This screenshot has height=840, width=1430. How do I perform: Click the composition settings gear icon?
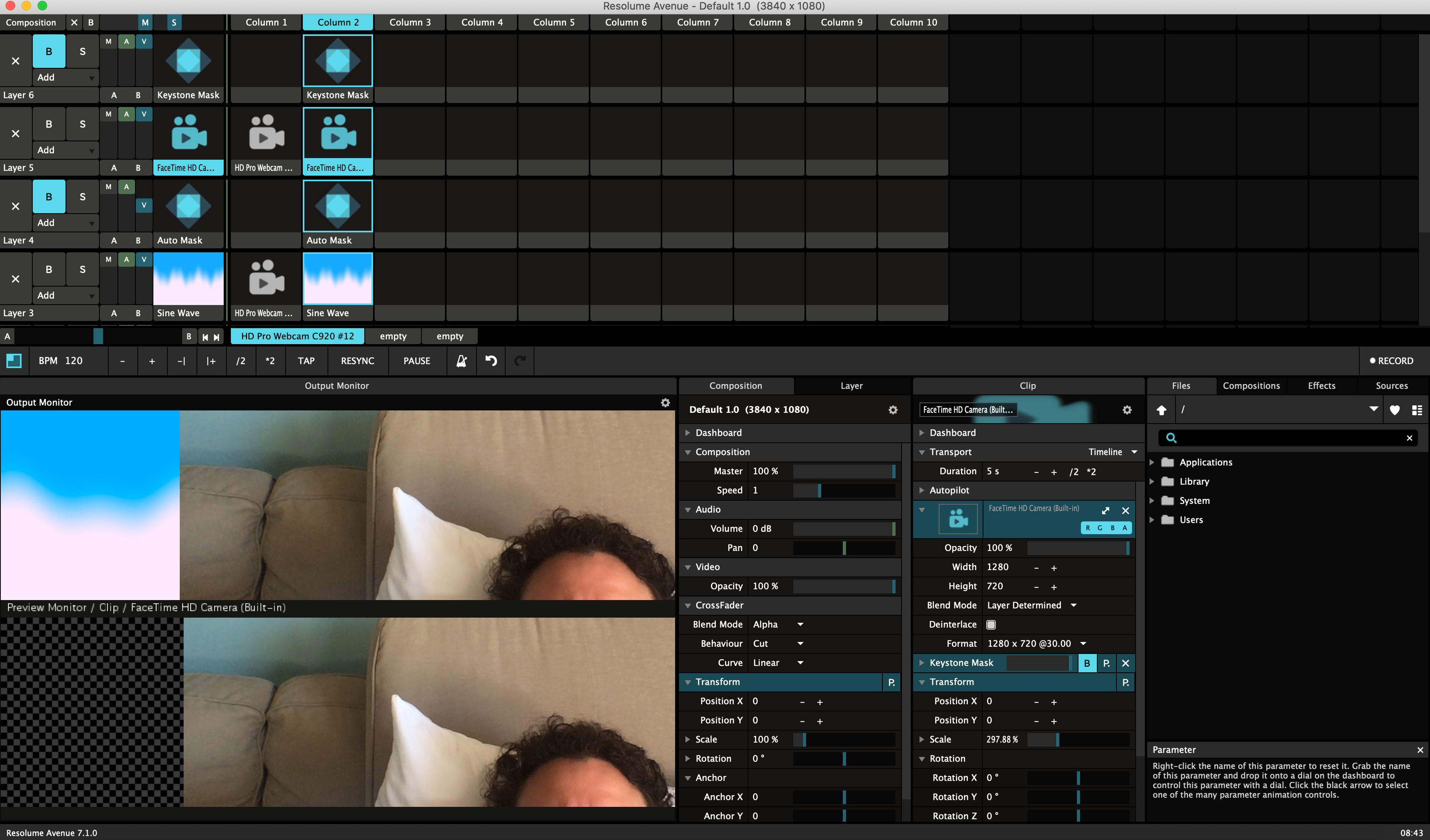coord(893,410)
